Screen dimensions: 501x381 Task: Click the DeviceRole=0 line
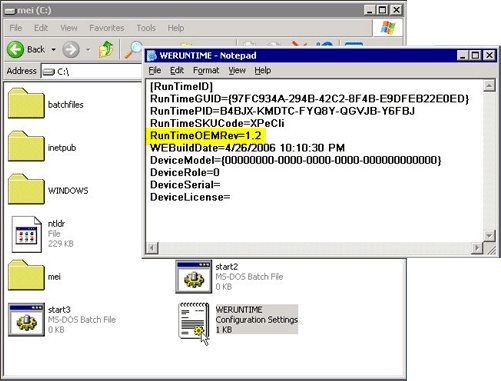pyautogui.click(x=185, y=173)
